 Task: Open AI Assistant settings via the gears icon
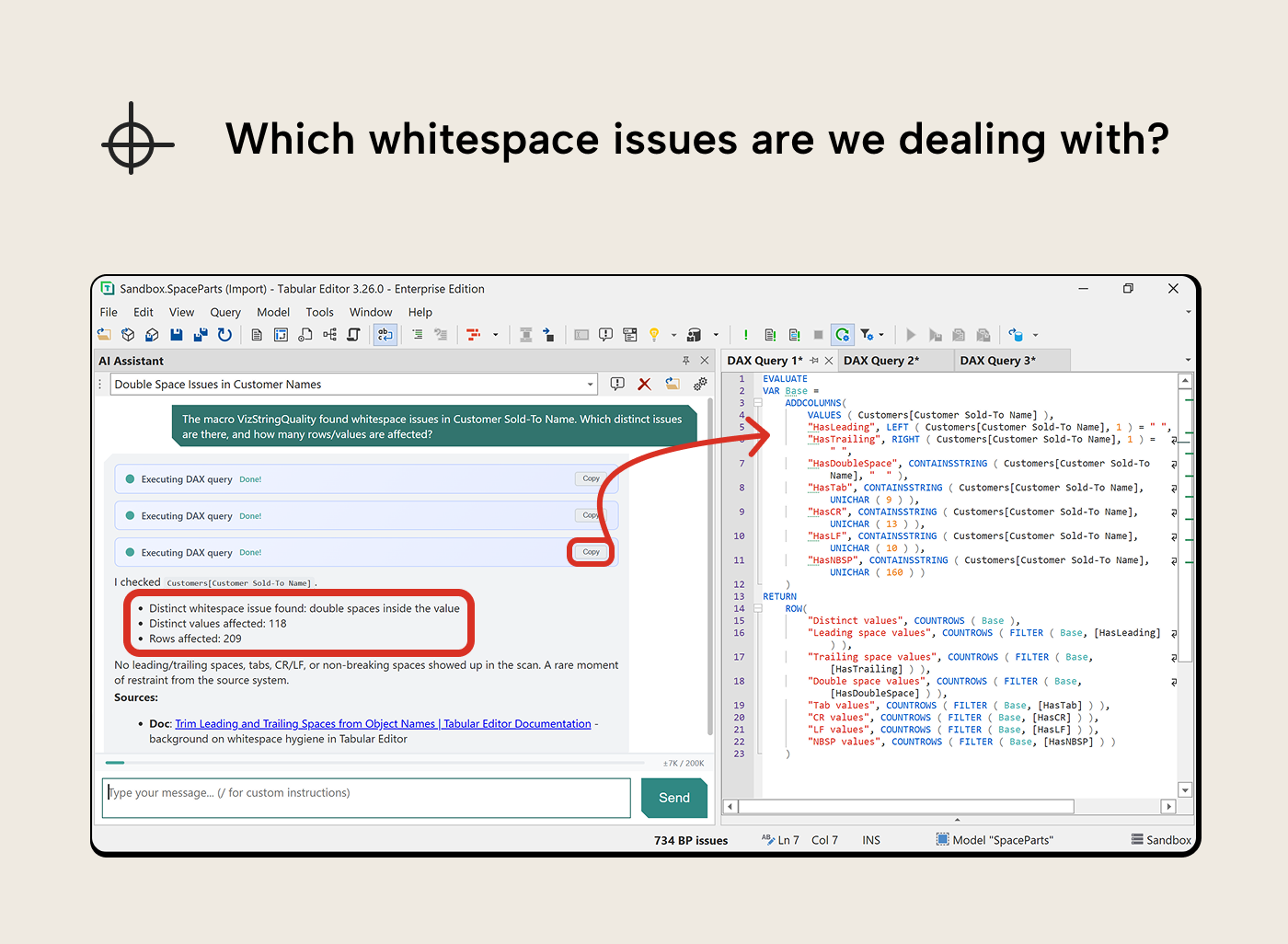700,384
